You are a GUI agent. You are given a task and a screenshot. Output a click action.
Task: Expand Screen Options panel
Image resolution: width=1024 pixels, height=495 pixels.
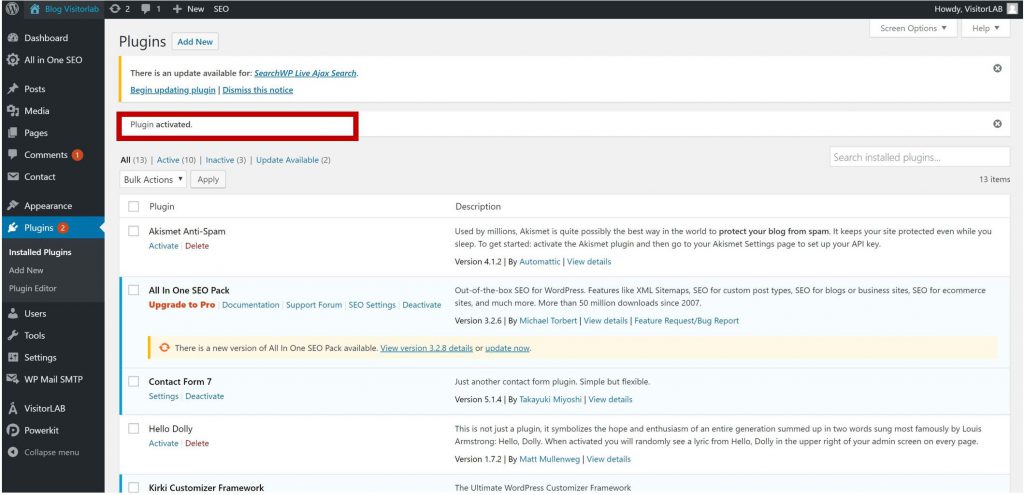click(913, 28)
